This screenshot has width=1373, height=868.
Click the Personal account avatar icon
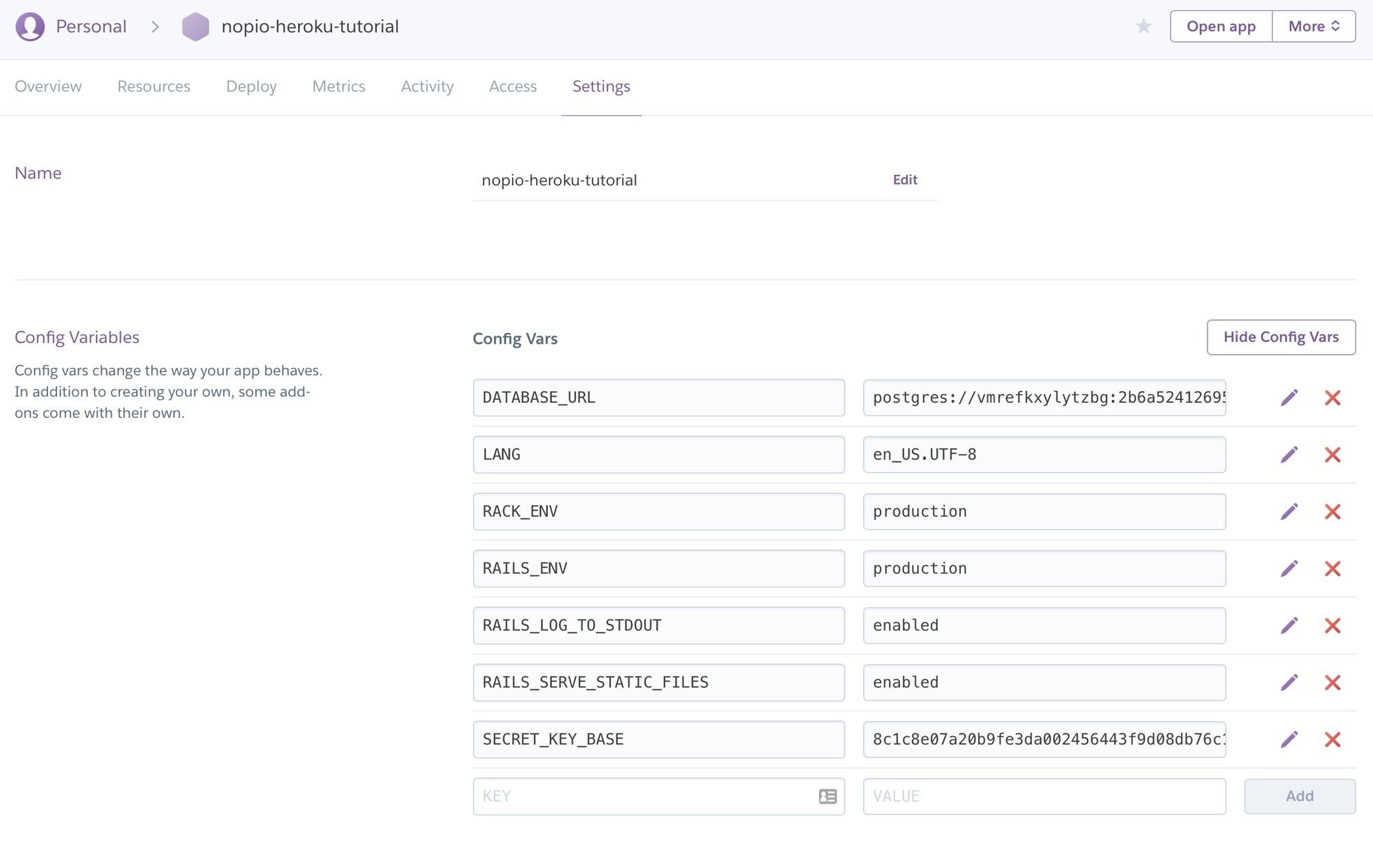pos(30,27)
